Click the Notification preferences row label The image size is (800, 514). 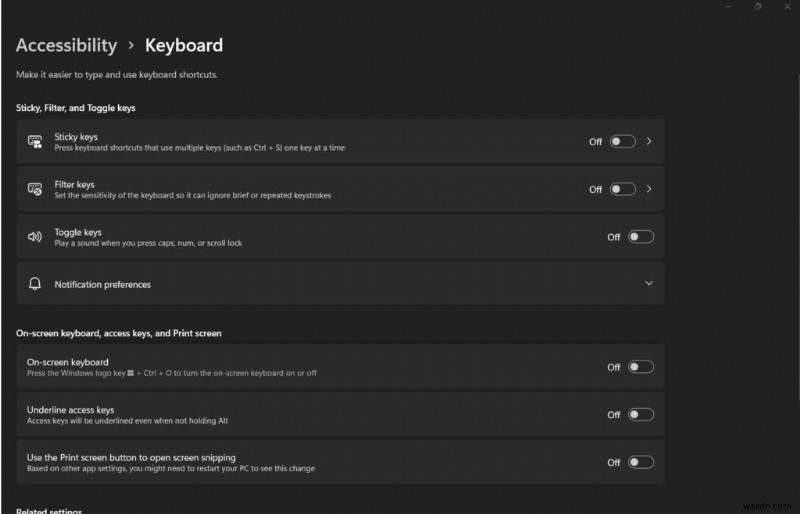102,284
